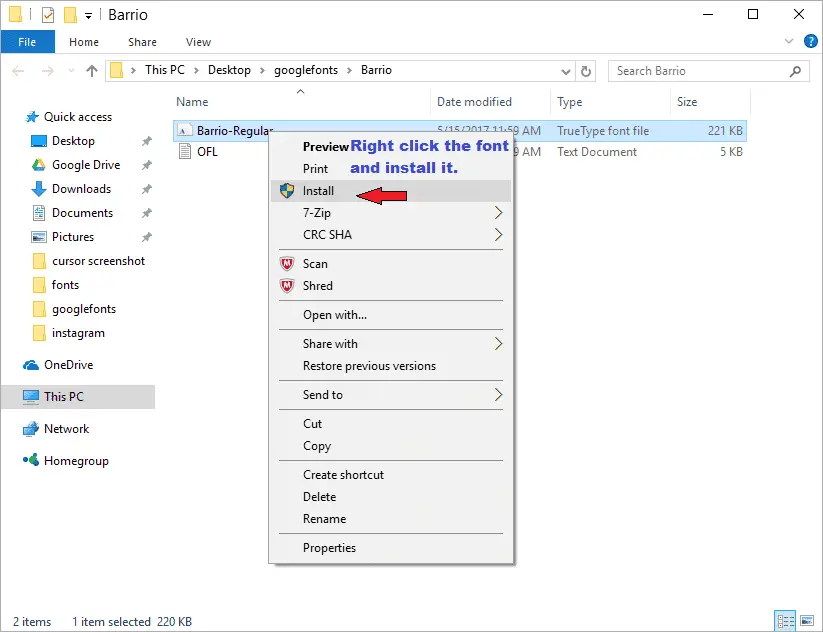
Task: Open the cursor screenshot folder
Action: point(98,261)
